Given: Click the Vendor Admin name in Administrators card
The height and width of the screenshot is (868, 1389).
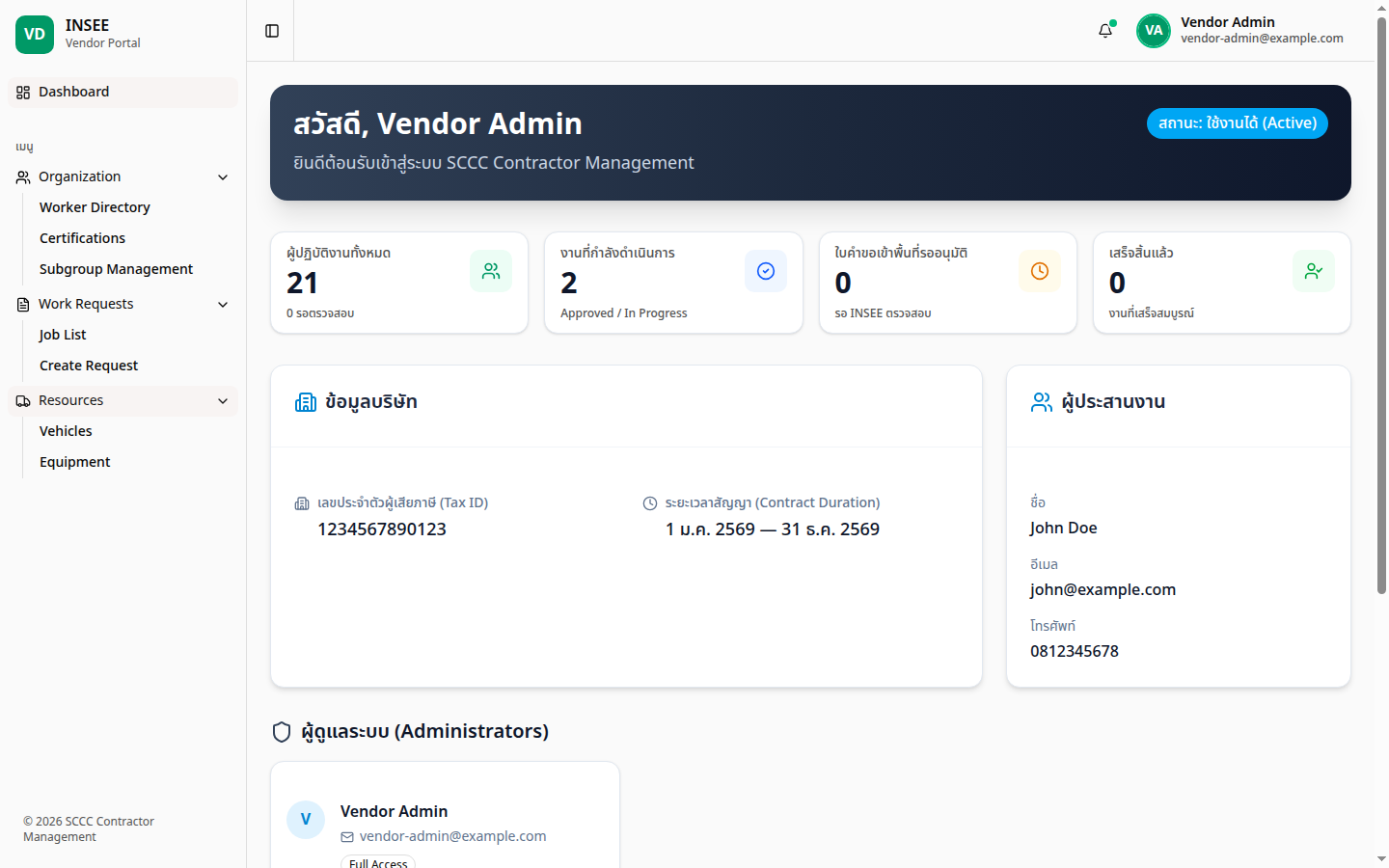Looking at the screenshot, I should click(x=394, y=811).
